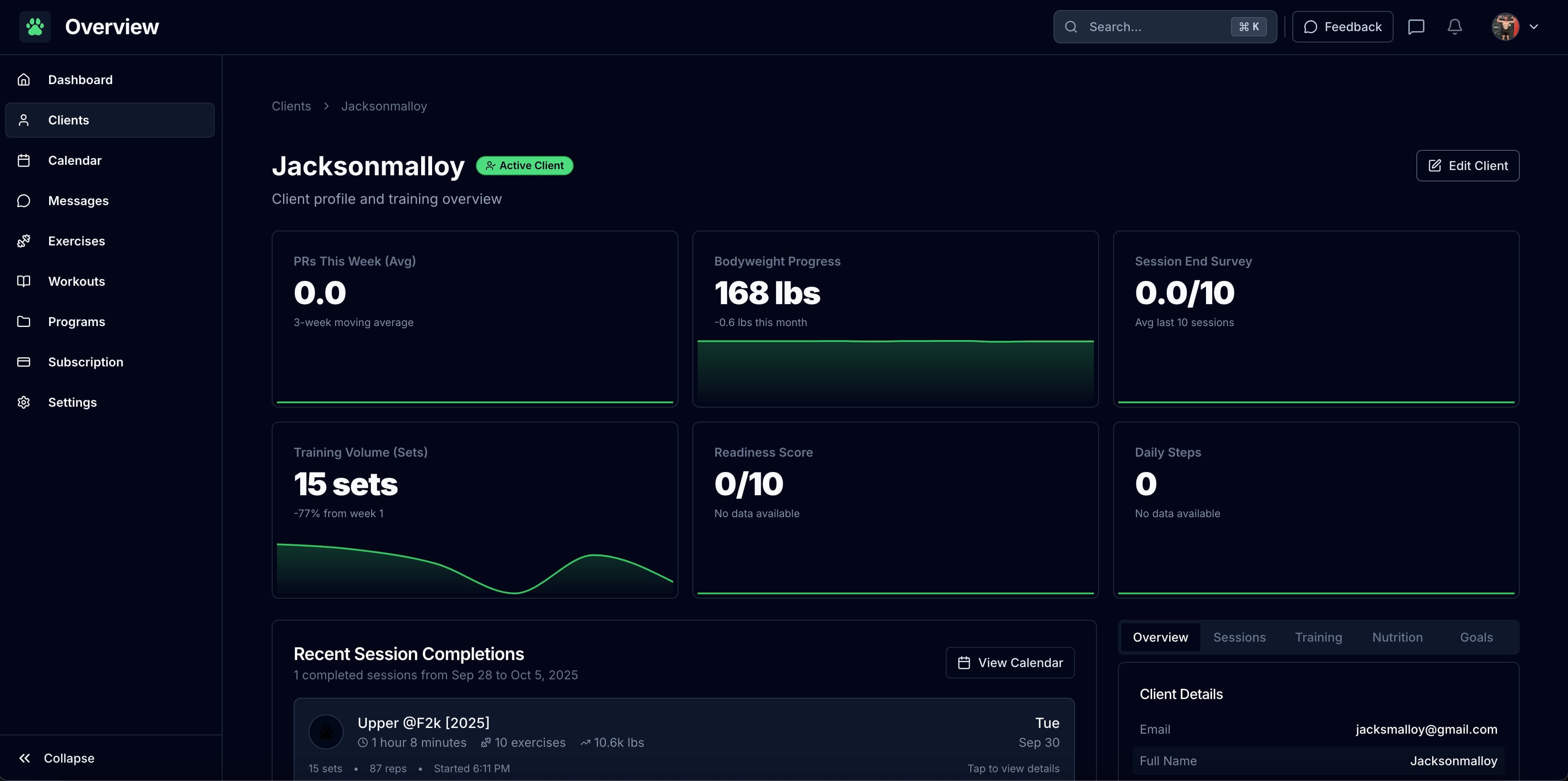Open the Exercises dumbbell icon

click(24, 241)
